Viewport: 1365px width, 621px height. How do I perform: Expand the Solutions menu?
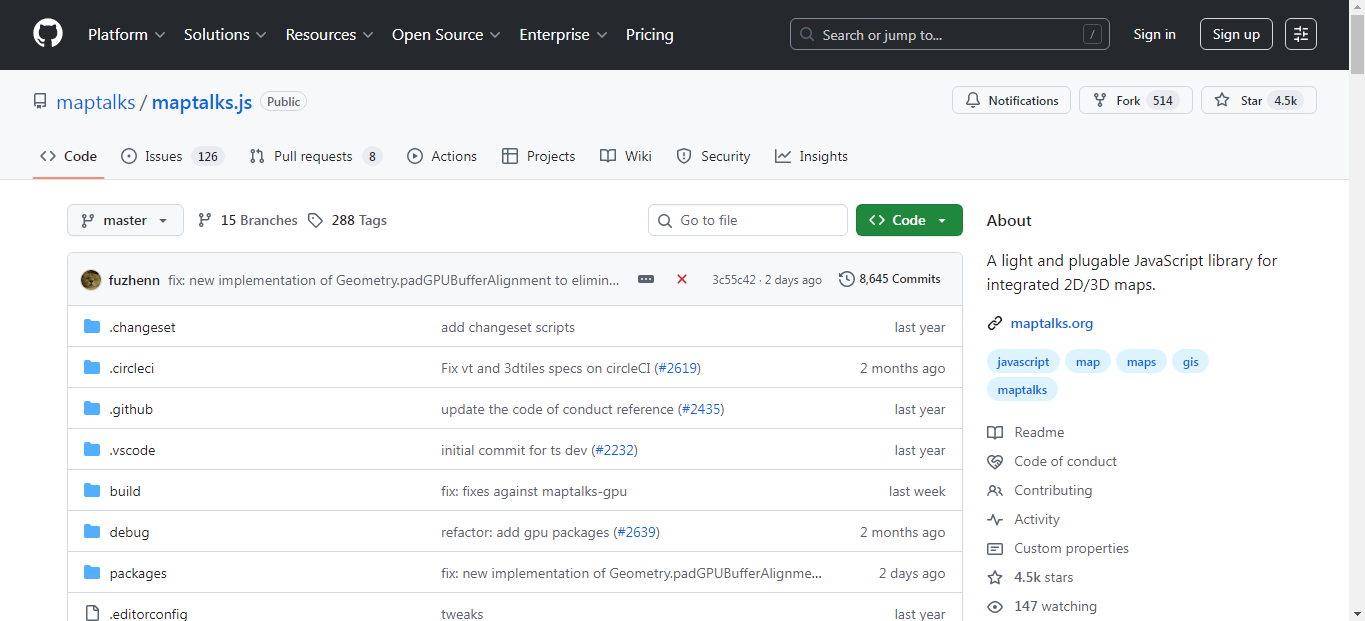225,34
